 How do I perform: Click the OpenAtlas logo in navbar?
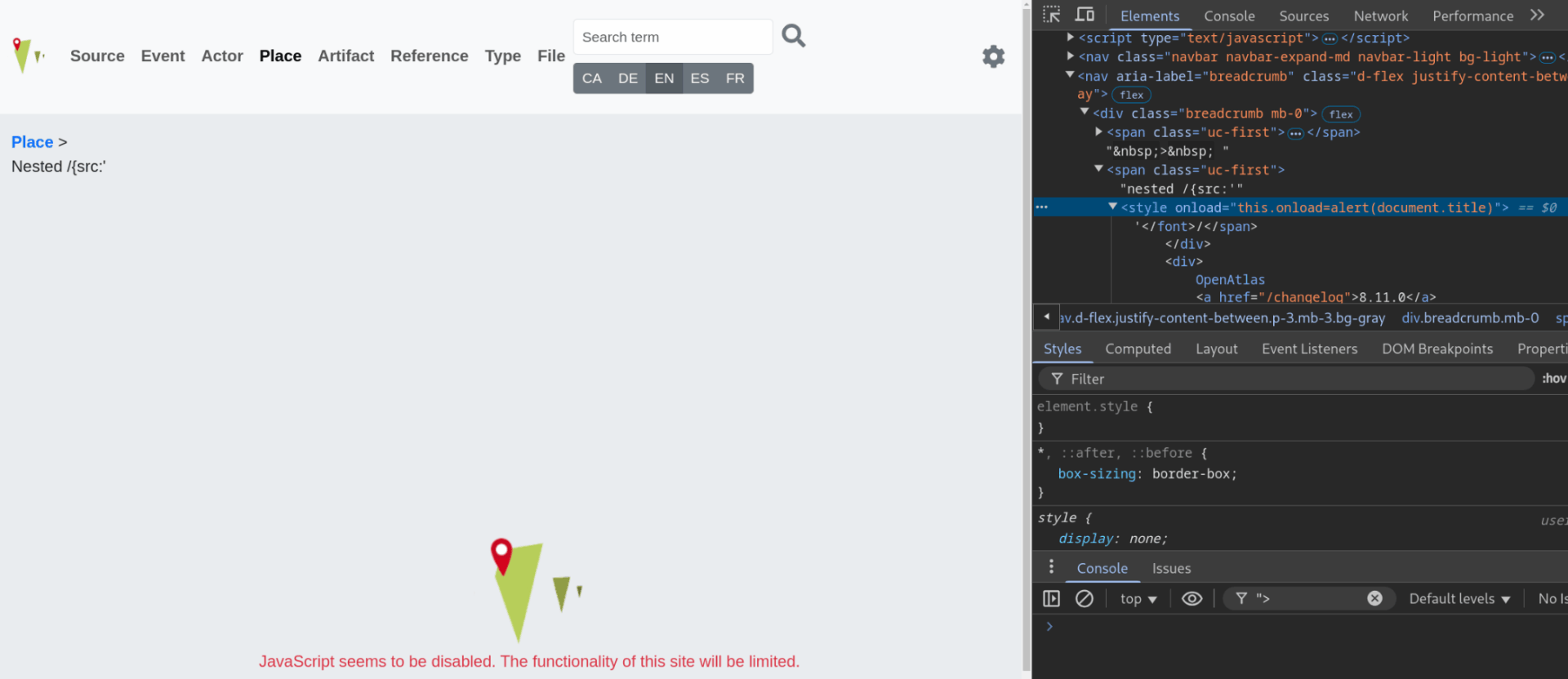[x=29, y=55]
